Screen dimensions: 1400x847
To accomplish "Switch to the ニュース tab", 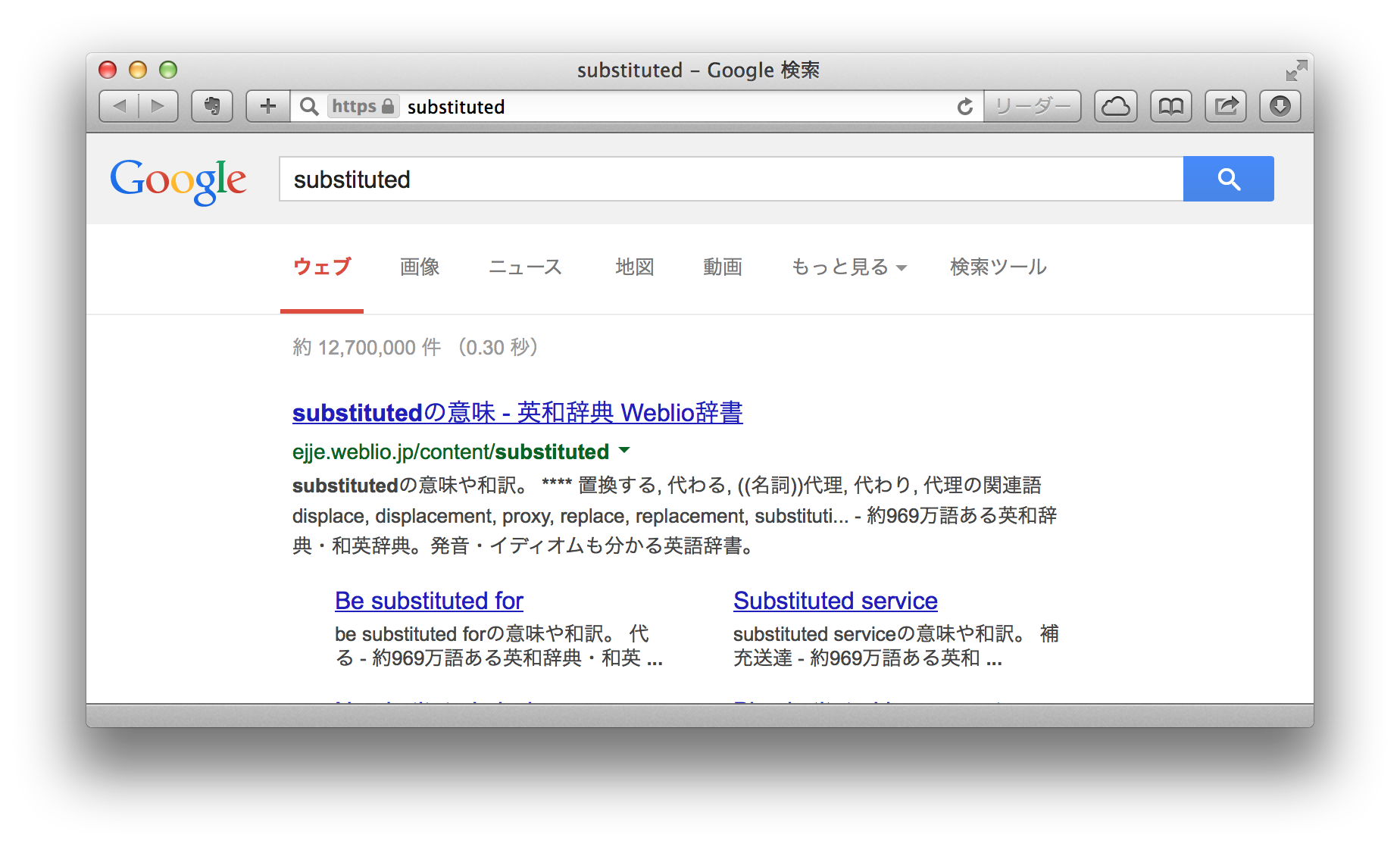I will pos(525,267).
